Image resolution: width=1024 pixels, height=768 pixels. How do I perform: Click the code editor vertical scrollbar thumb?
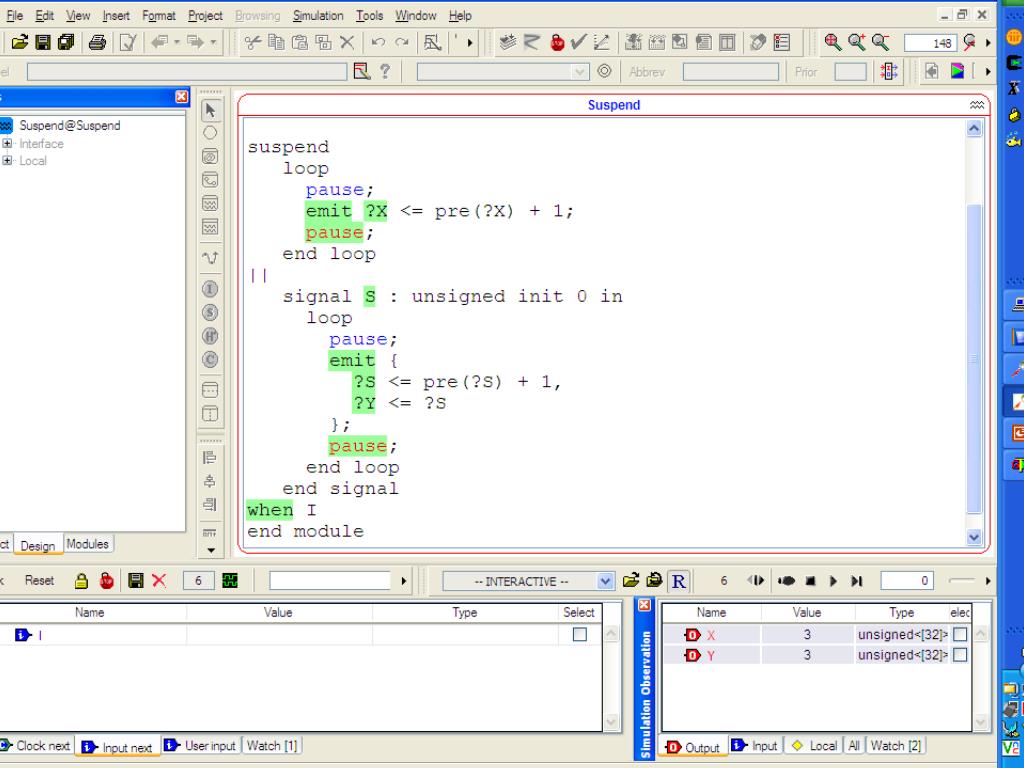[x=974, y=359]
